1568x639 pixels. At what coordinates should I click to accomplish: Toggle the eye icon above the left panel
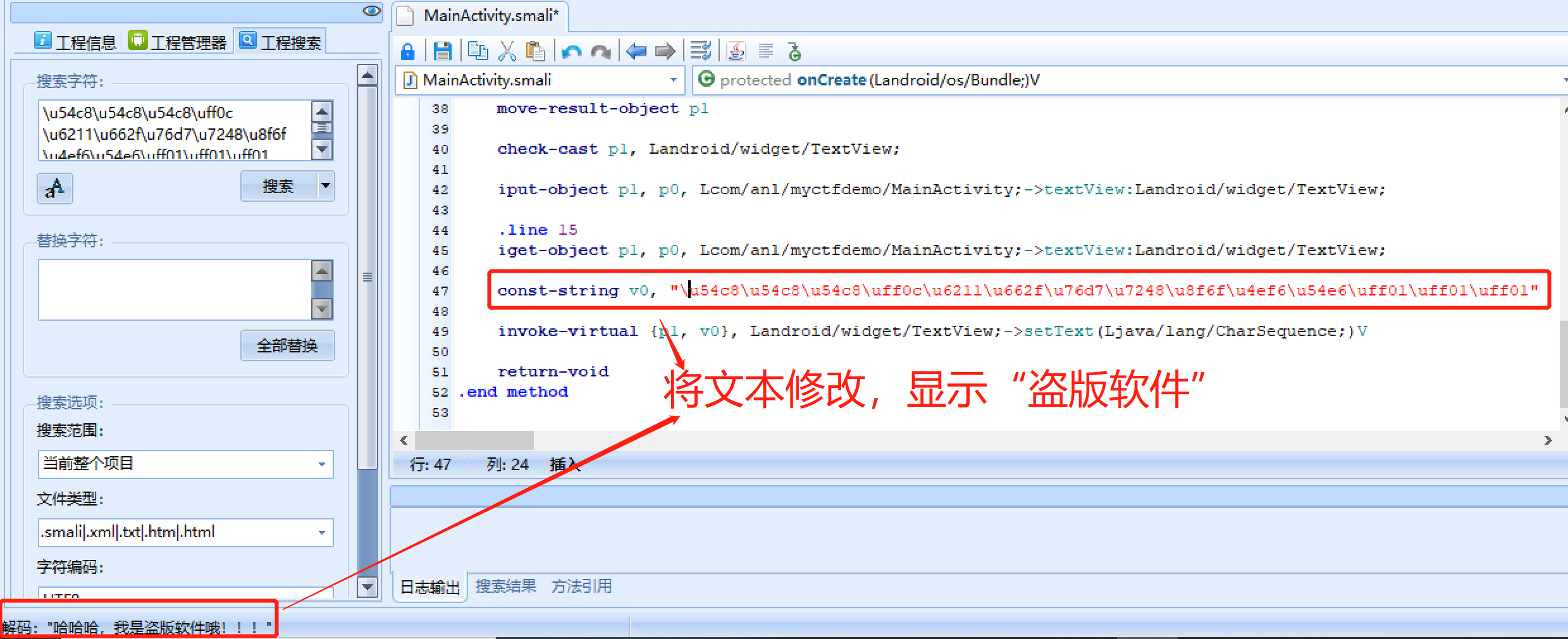point(372,11)
